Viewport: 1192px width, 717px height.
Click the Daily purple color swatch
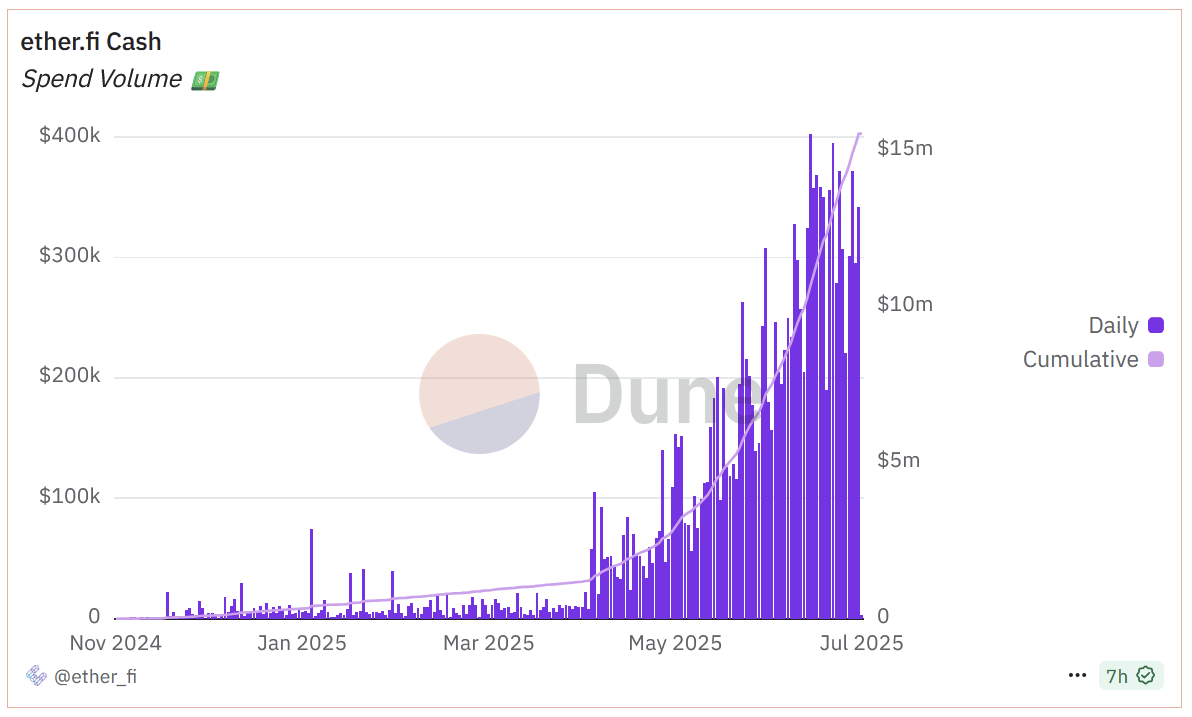tap(1156, 325)
